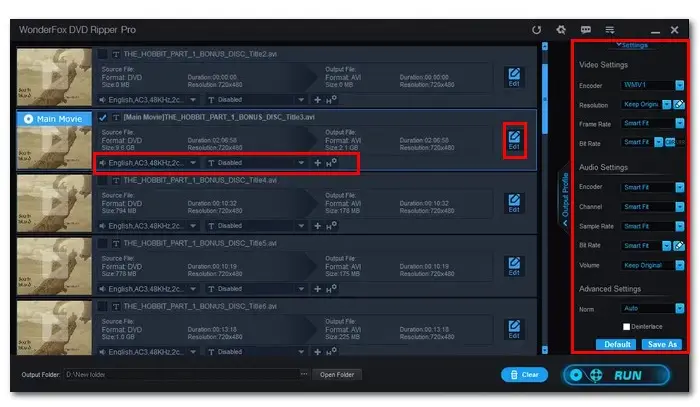Viewport: 700px width, 407px height.
Task: Click the H settings icon in Title3 row
Action: pyautogui.click(x=331, y=163)
